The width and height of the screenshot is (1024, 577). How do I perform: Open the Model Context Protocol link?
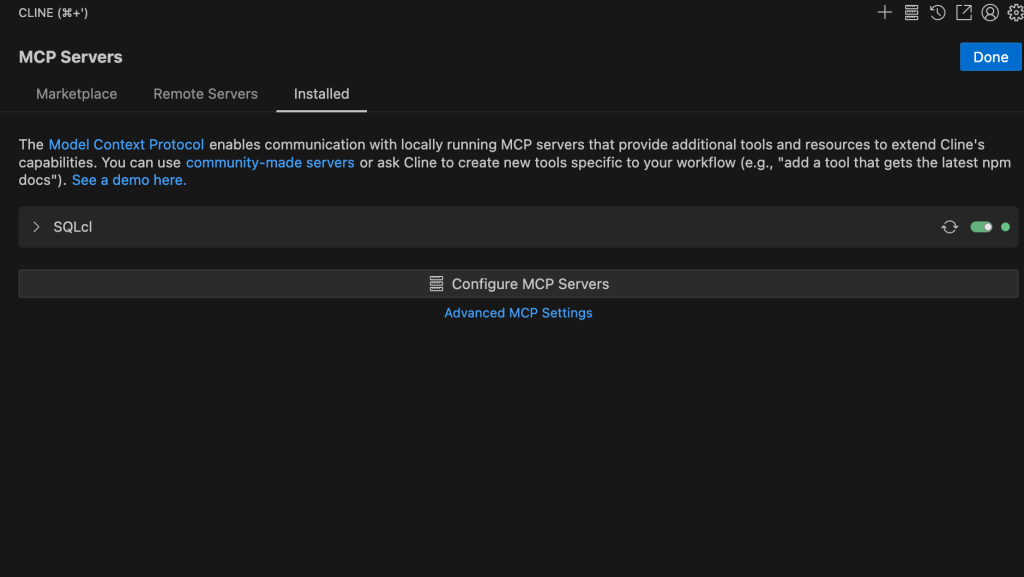pyautogui.click(x=126, y=144)
